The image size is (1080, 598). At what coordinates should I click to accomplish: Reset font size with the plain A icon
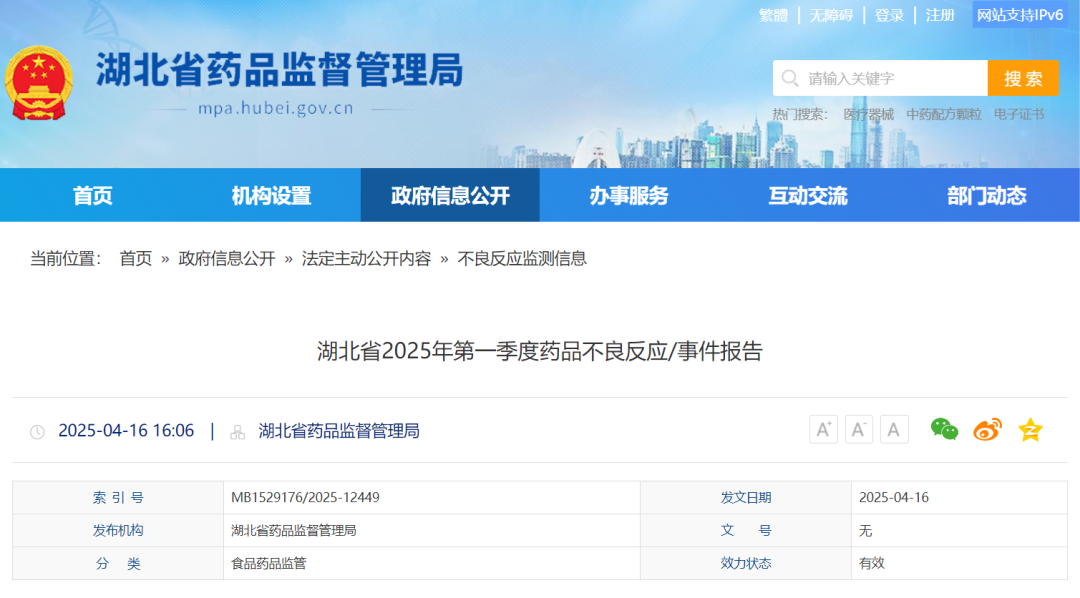(x=893, y=428)
